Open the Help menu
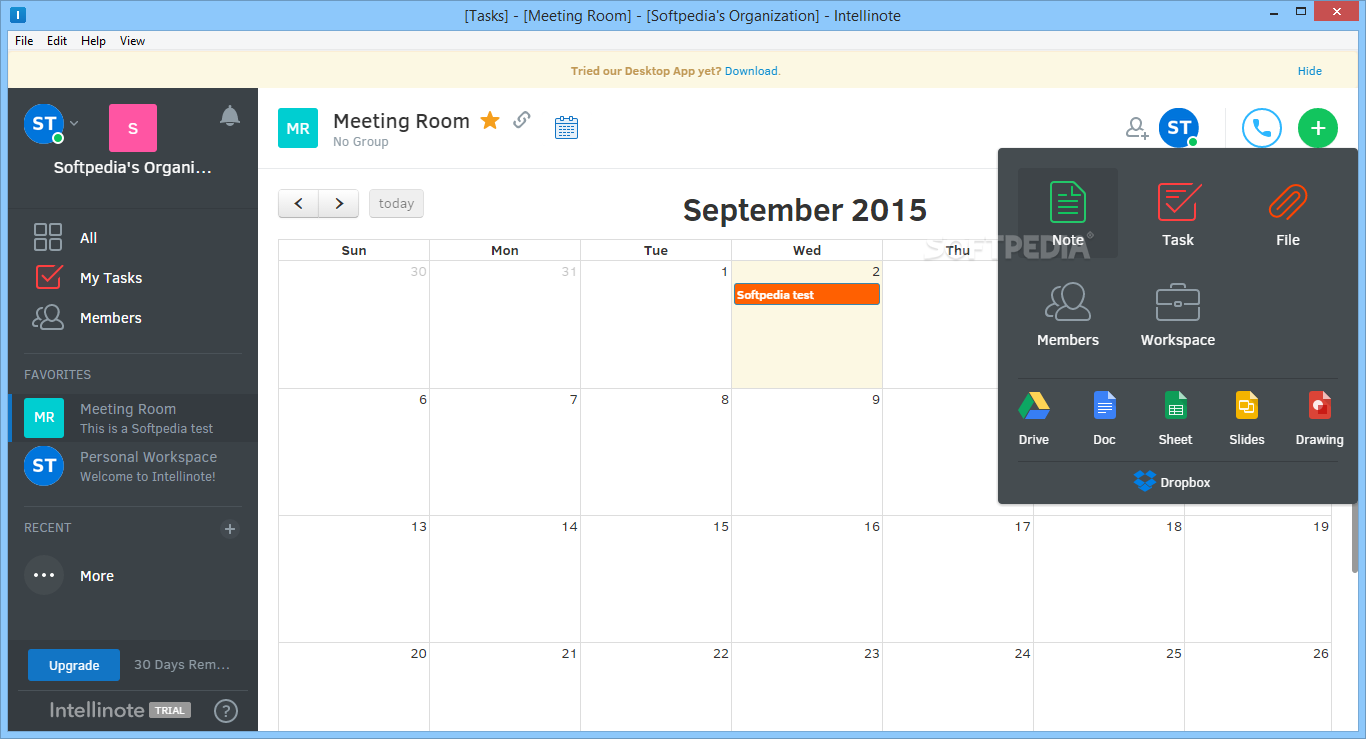Viewport: 1366px width, 739px height. (x=93, y=41)
